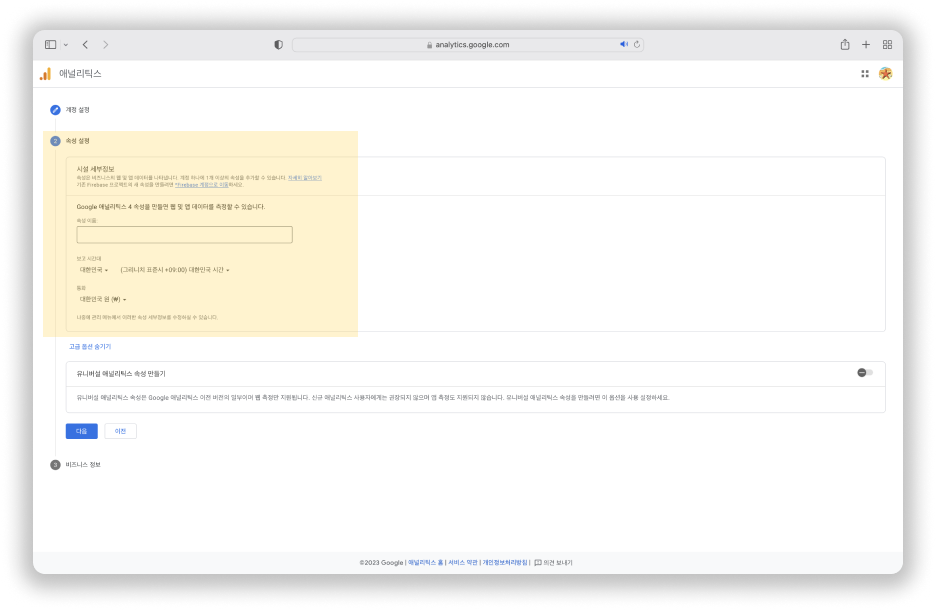The image size is (936, 610).
Task: Focus the analytics.google.com address bar
Action: pyautogui.click(x=467, y=45)
